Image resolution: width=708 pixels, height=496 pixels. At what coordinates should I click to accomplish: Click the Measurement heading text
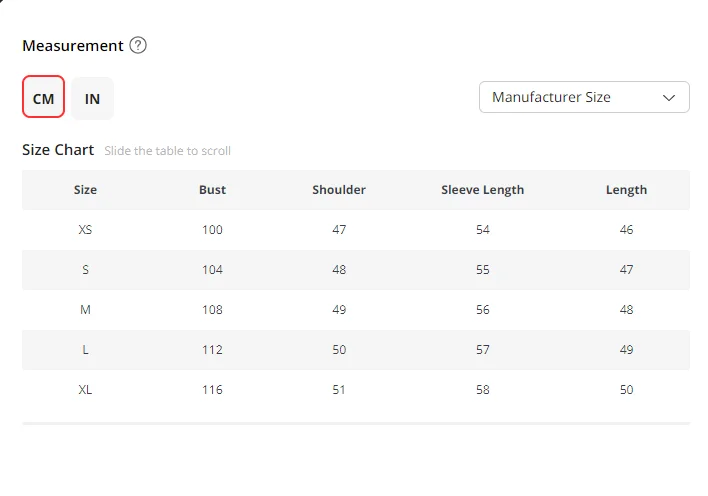(73, 46)
